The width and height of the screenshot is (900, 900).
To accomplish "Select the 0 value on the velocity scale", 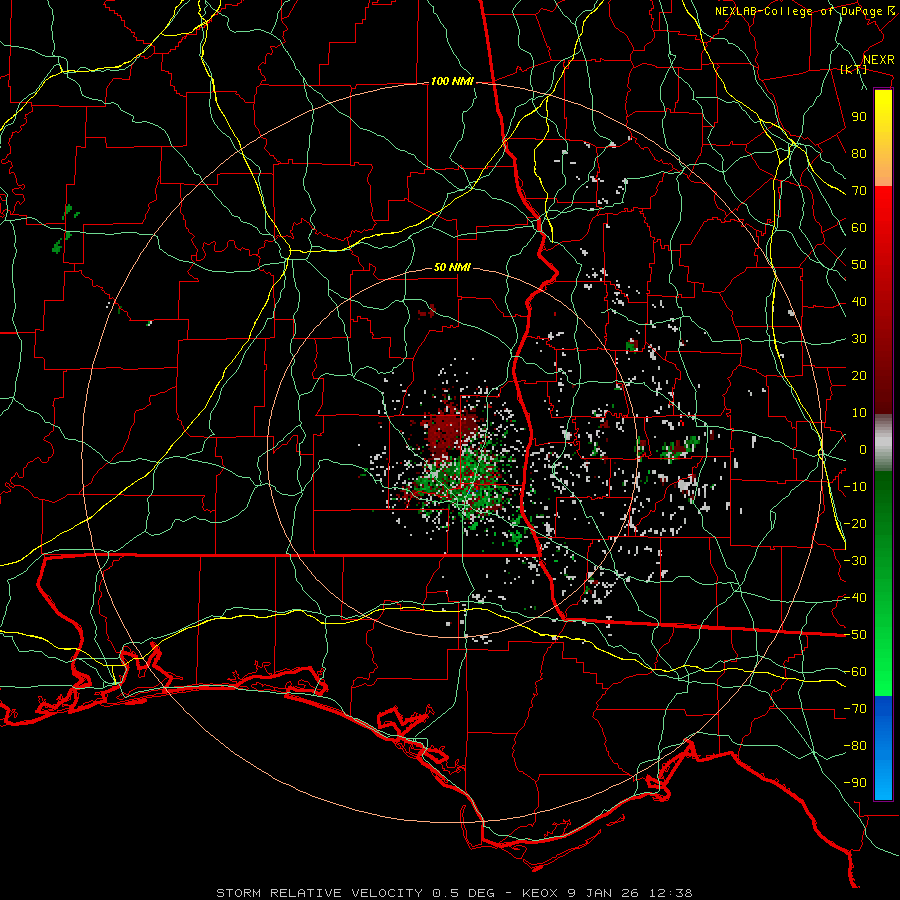I will point(863,449).
